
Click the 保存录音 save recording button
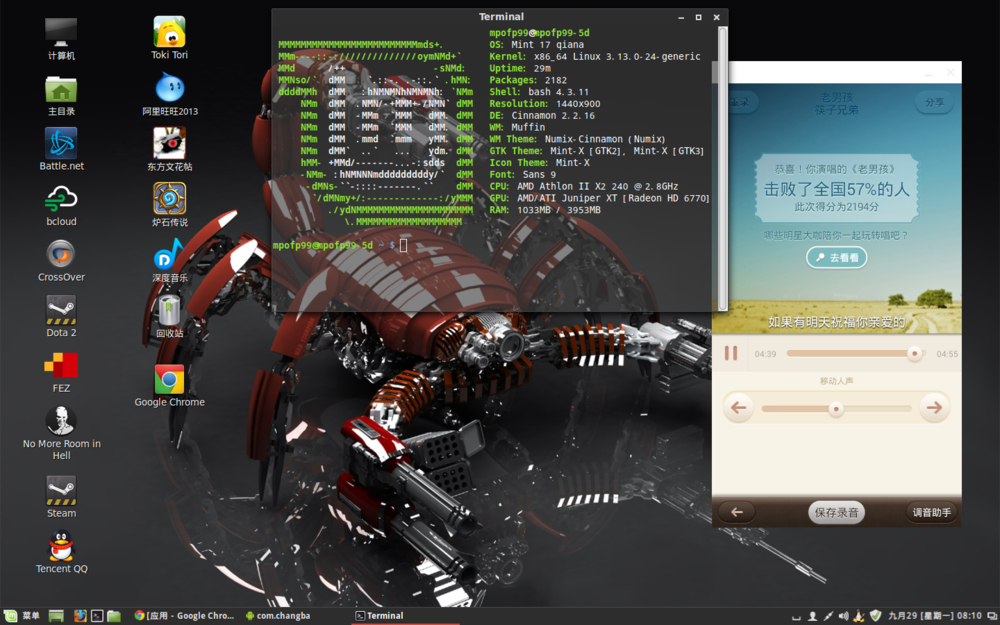[836, 512]
